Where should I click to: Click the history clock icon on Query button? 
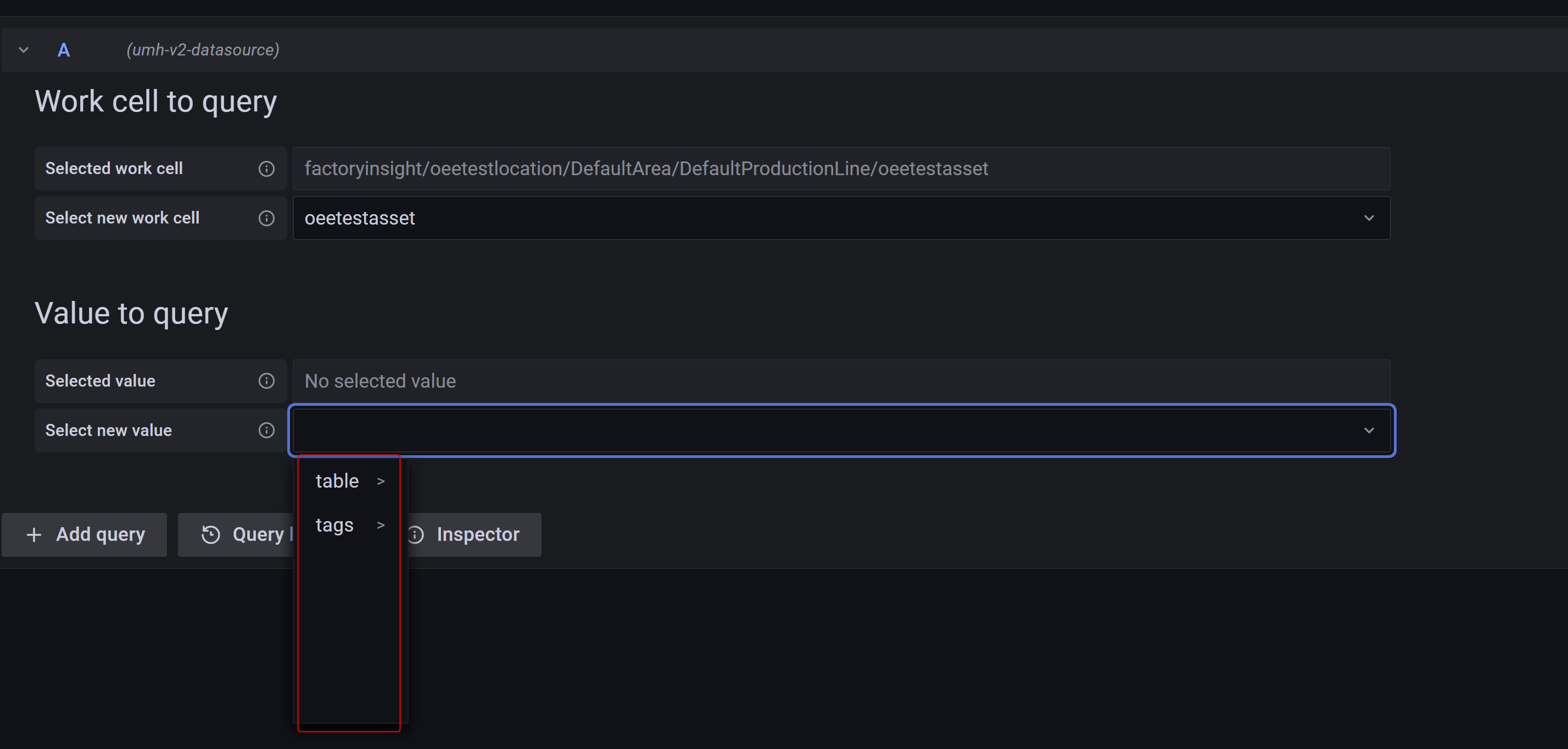click(210, 535)
